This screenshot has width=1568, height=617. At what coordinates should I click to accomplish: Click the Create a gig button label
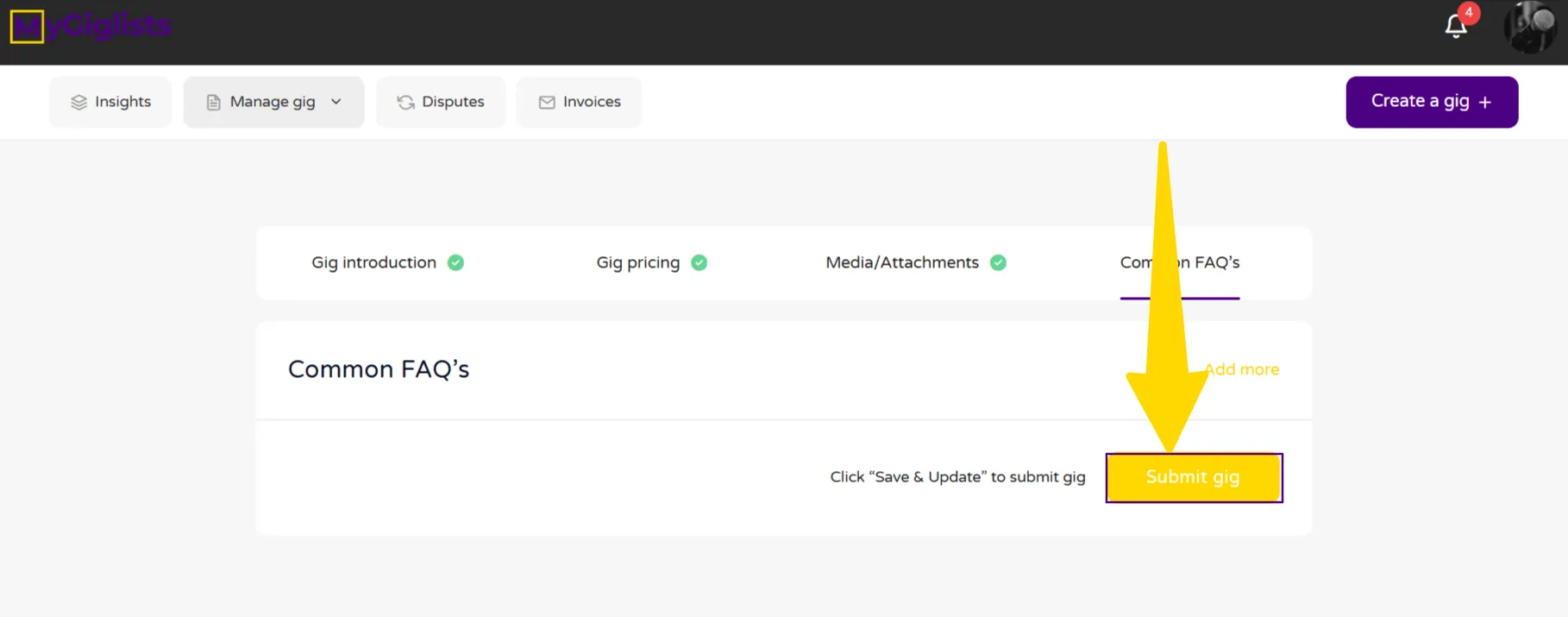coord(1420,101)
